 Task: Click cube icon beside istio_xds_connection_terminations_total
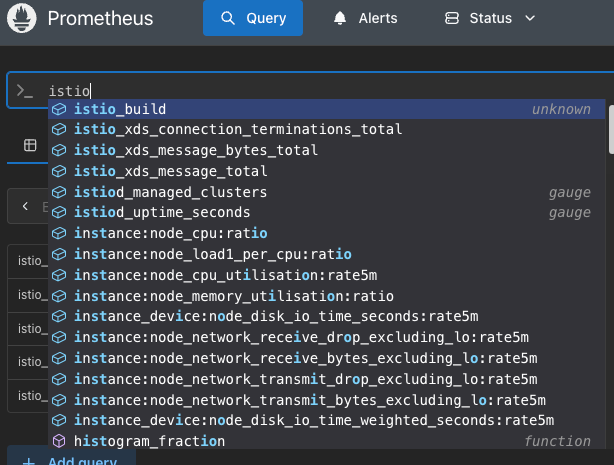tap(59, 129)
